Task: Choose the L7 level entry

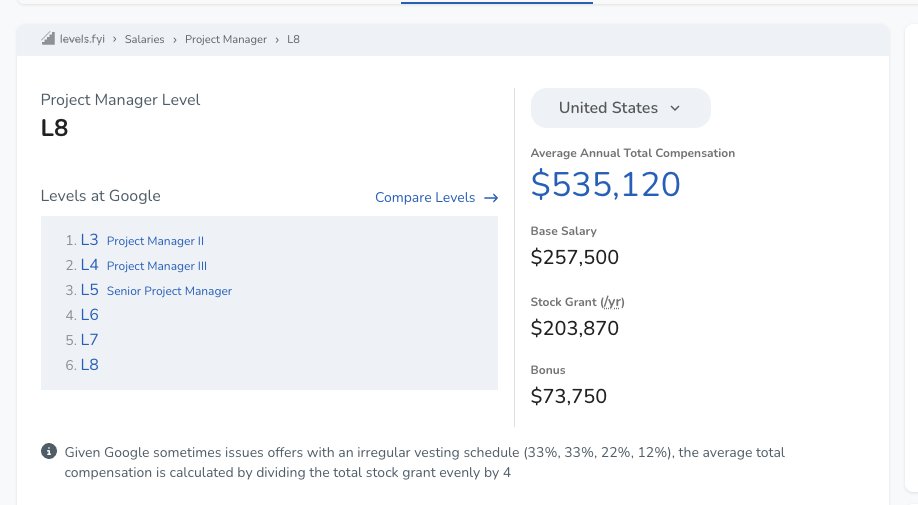Action: [x=90, y=340]
